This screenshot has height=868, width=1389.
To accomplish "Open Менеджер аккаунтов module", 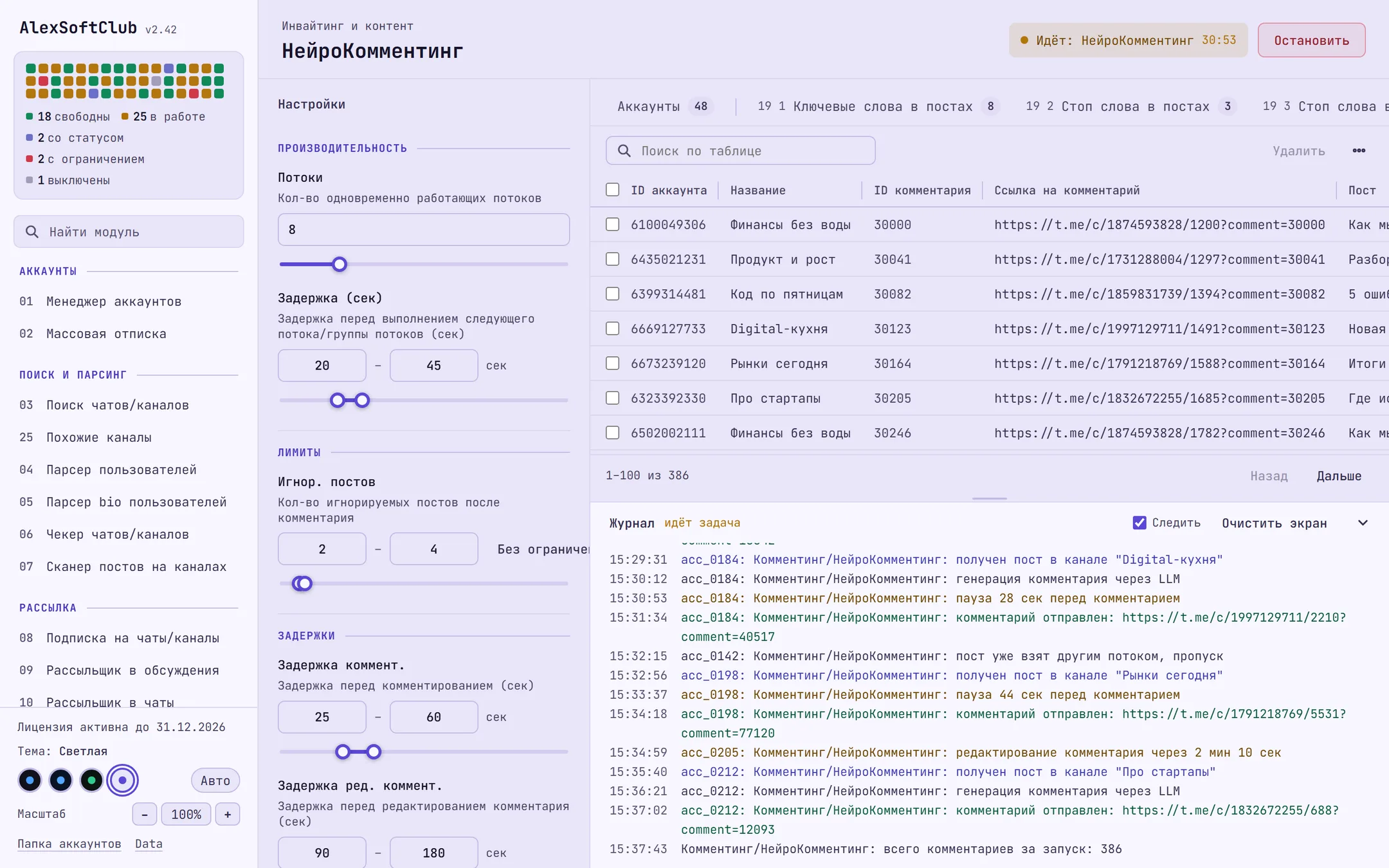I will click(129, 302).
